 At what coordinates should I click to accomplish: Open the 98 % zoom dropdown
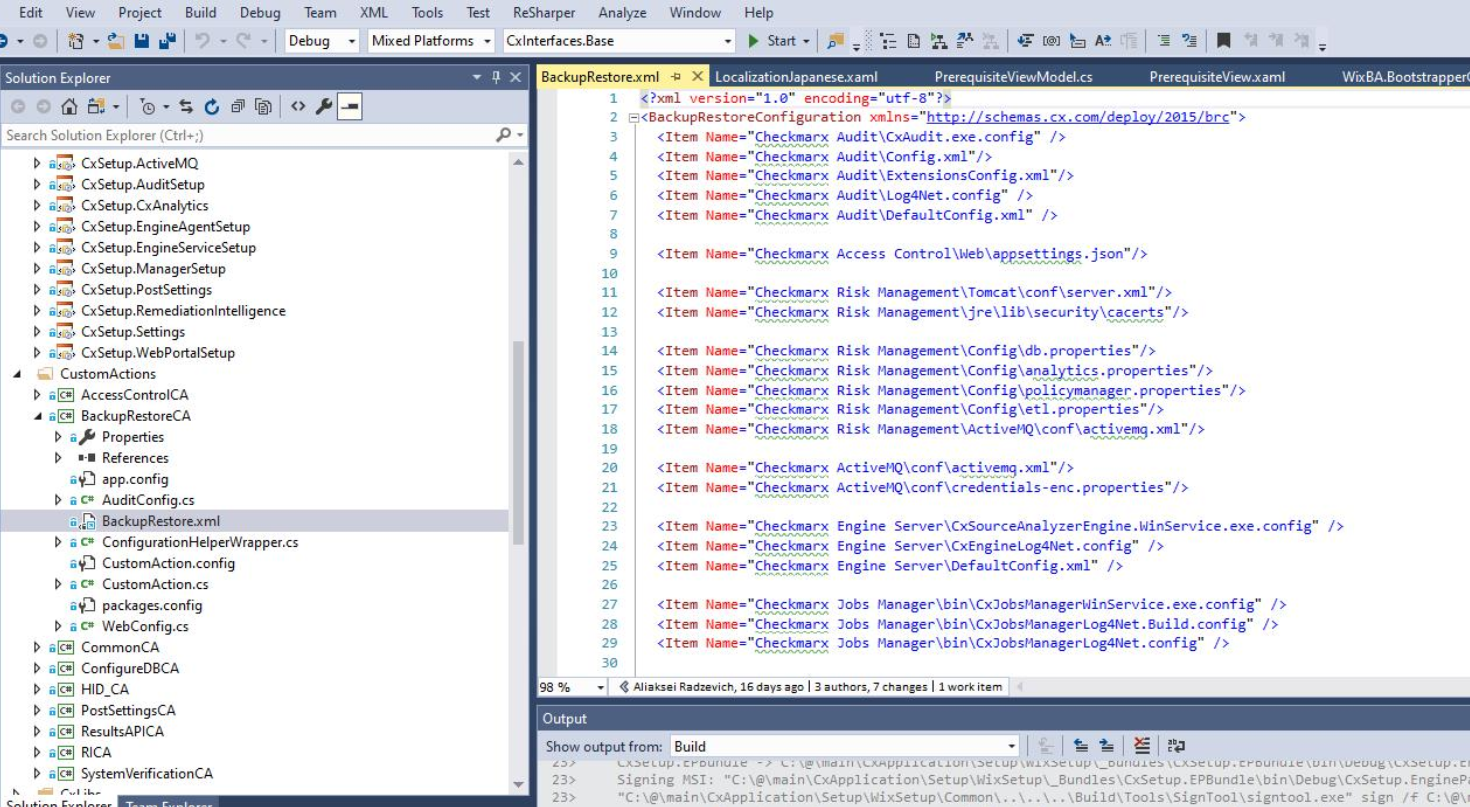pyautogui.click(x=601, y=687)
